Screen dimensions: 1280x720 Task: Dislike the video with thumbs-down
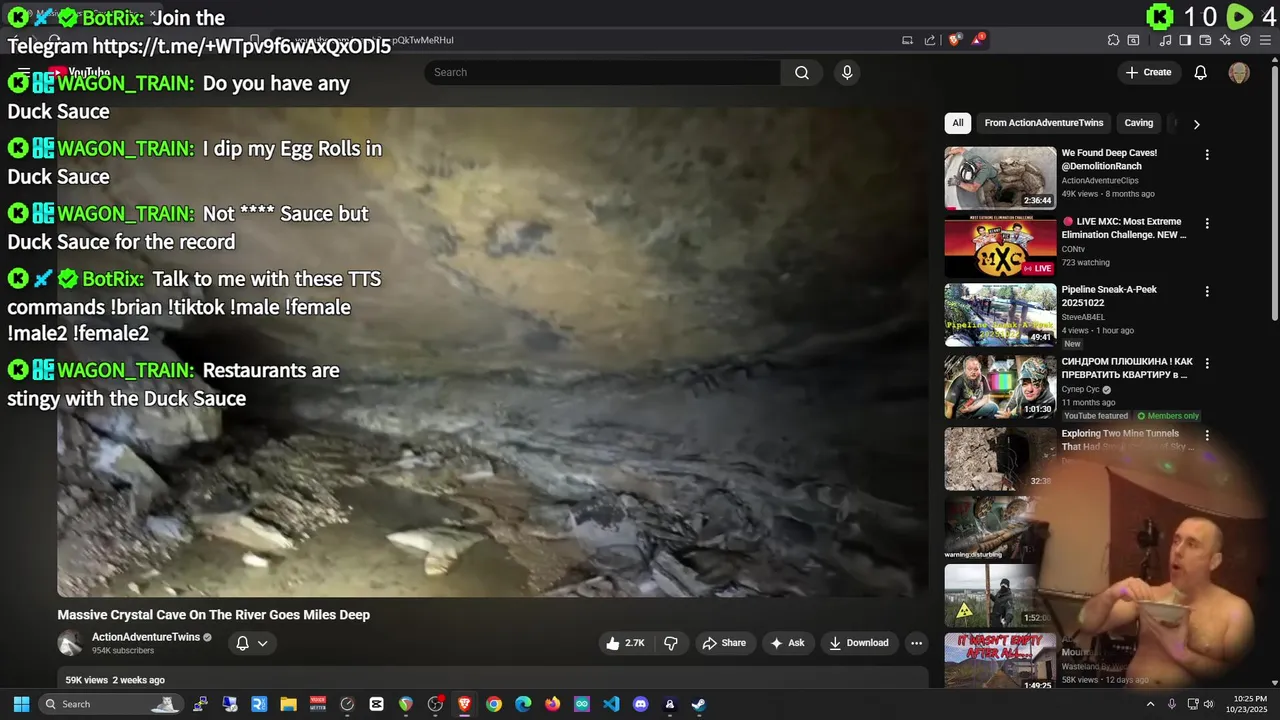pos(671,643)
